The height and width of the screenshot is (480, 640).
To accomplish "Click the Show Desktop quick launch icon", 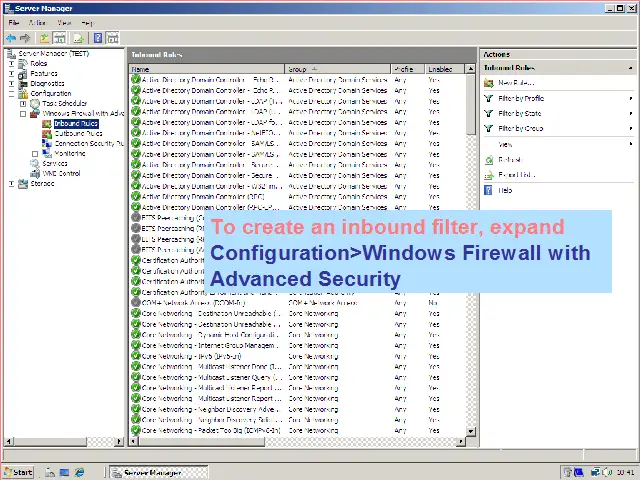I will [64, 472].
